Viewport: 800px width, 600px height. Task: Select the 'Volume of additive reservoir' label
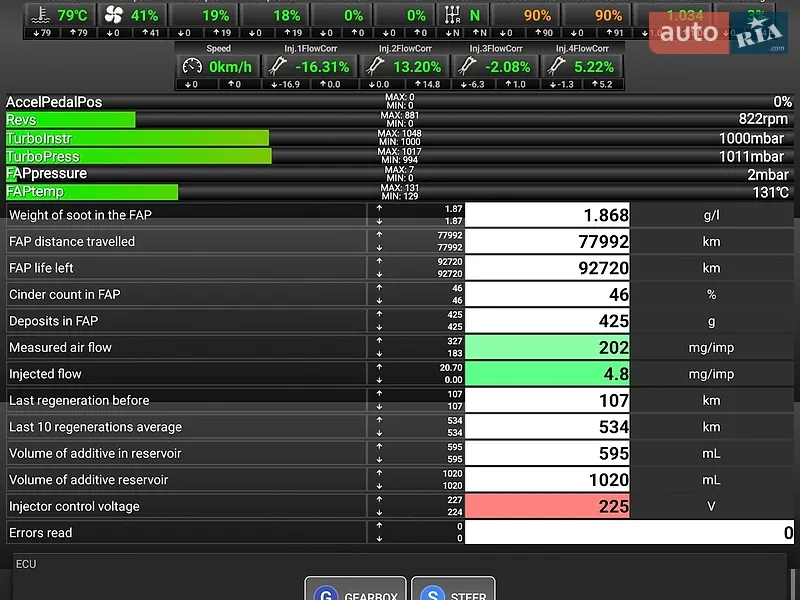[89, 480]
